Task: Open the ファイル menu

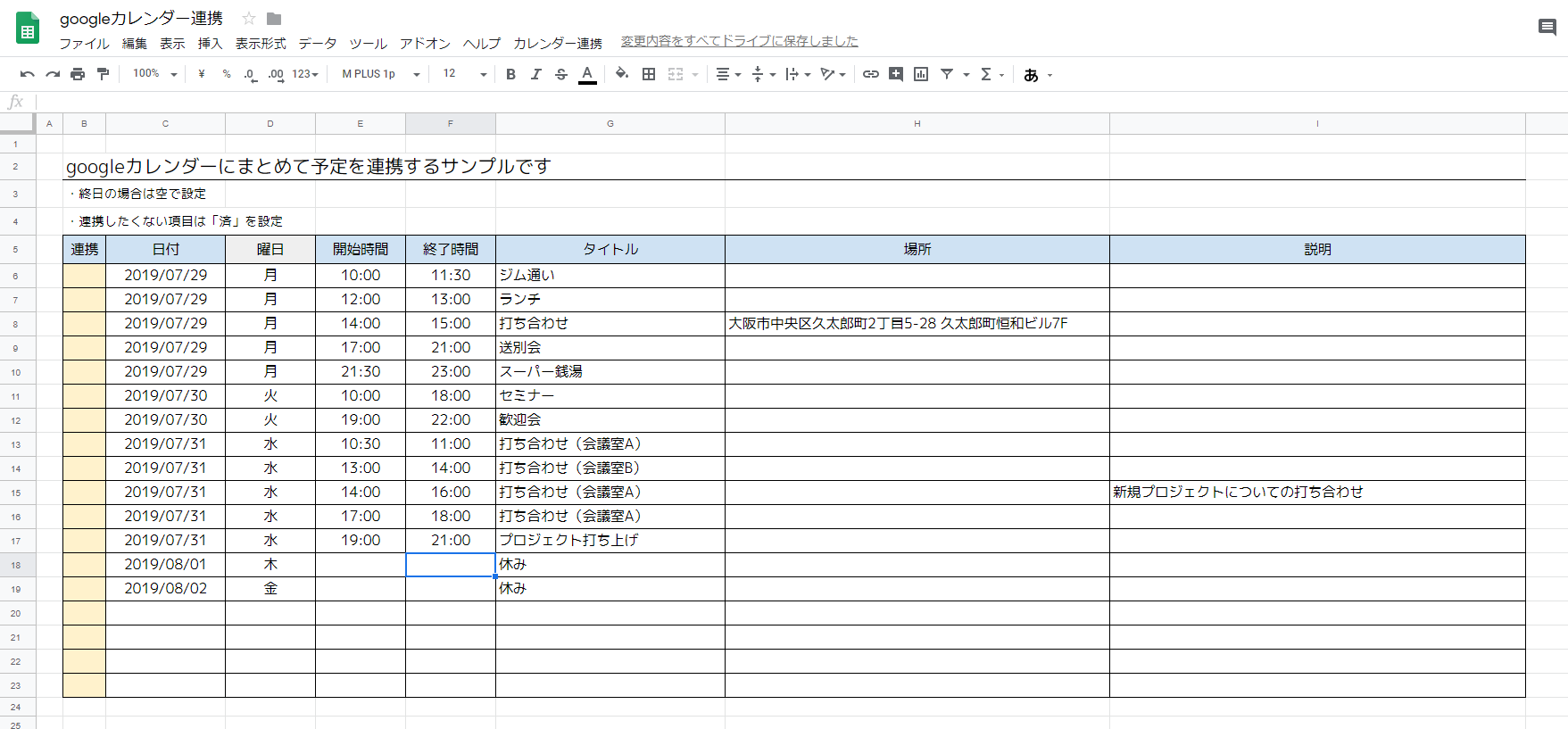Action: click(x=85, y=43)
